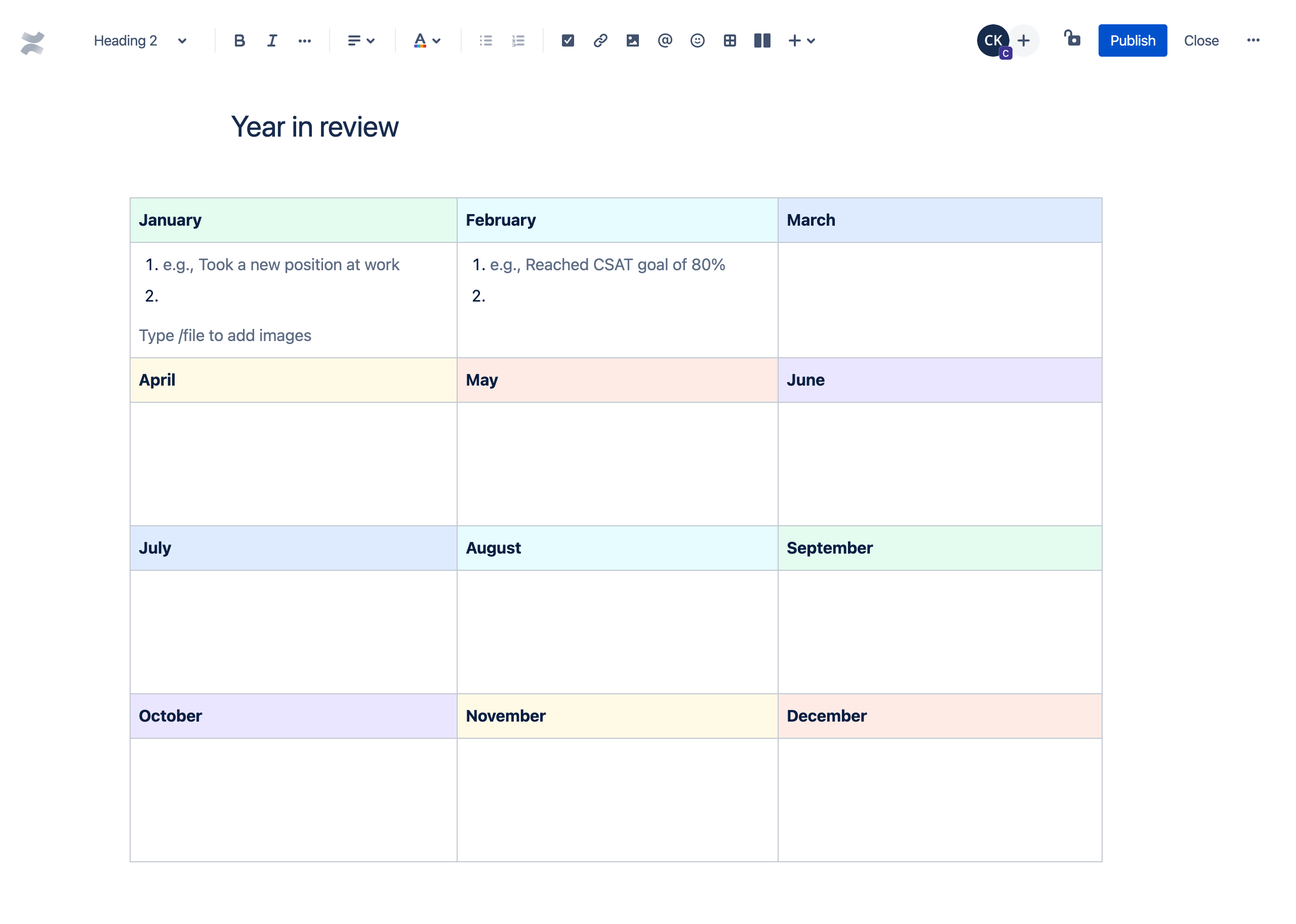Viewport: 1296px width, 924px height.
Task: Toggle the more formatting options (...)
Action: [303, 40]
